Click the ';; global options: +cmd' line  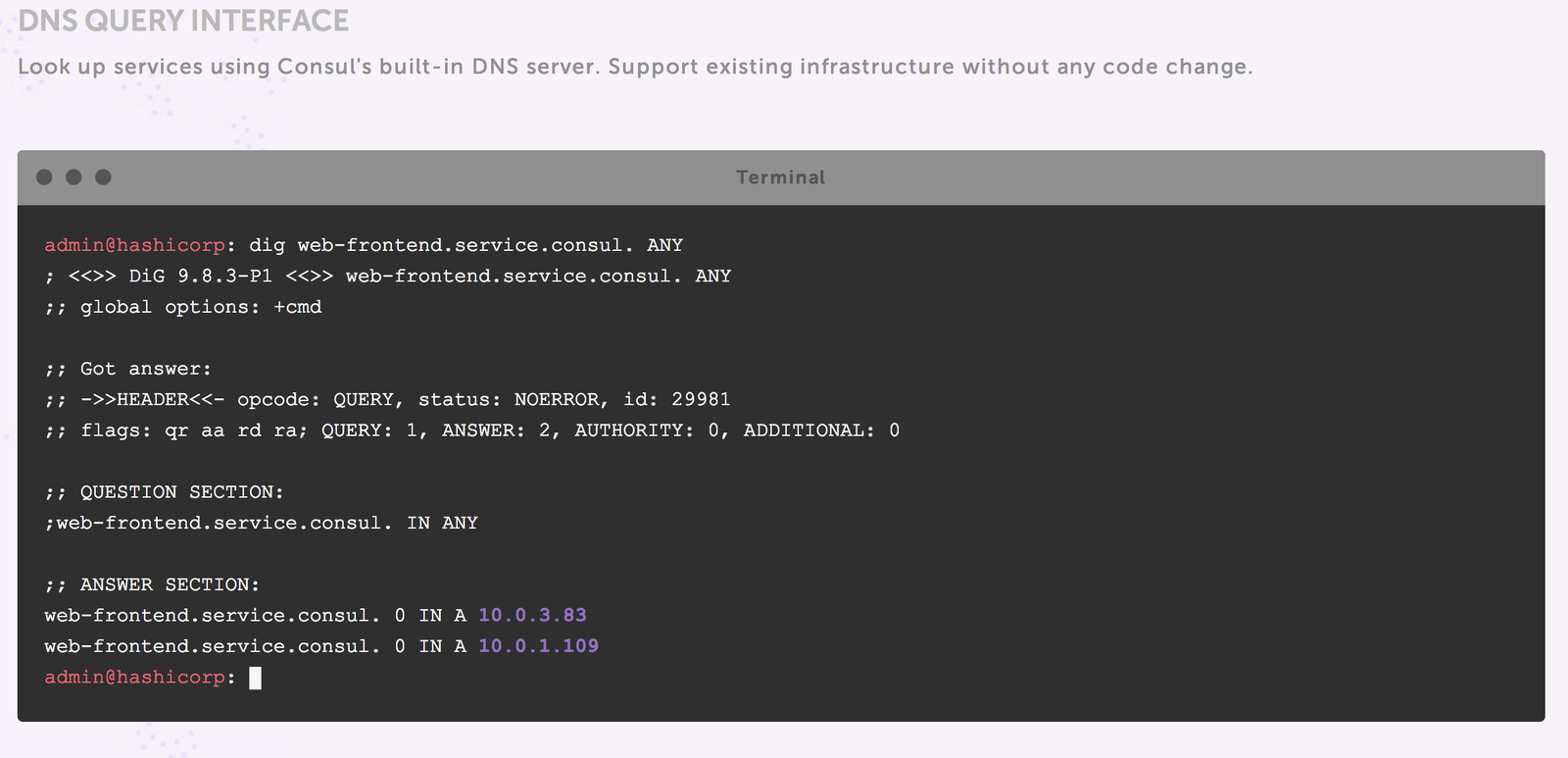[183, 307]
